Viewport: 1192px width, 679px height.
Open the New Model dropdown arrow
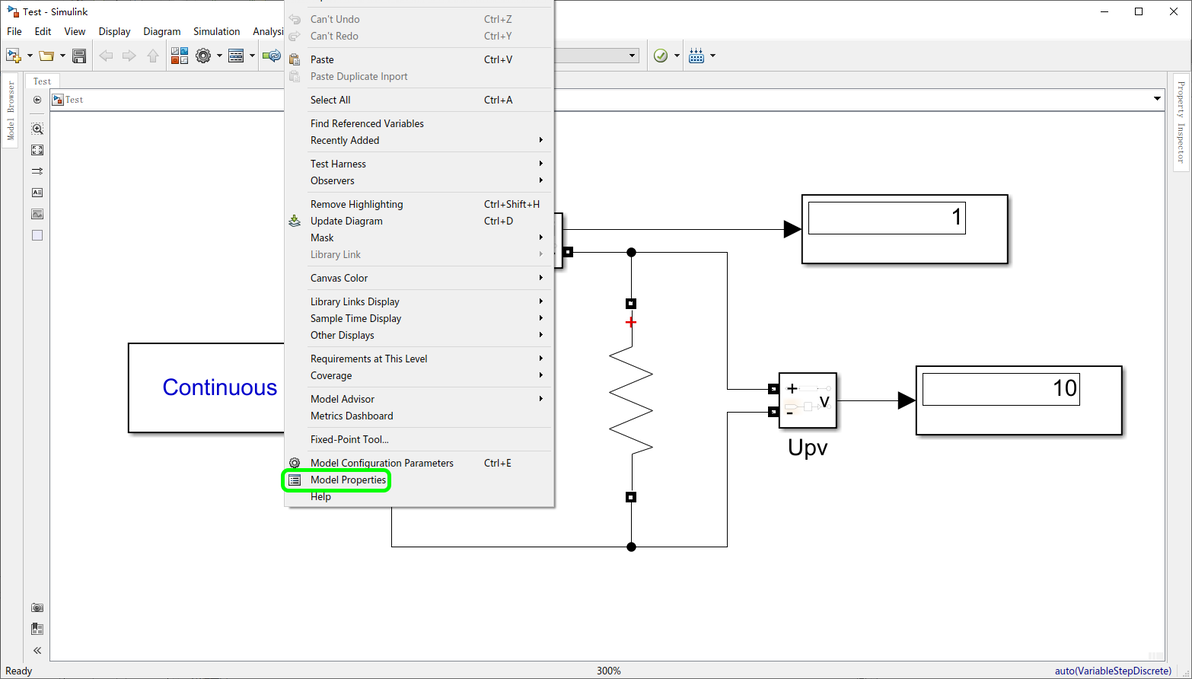coord(30,56)
